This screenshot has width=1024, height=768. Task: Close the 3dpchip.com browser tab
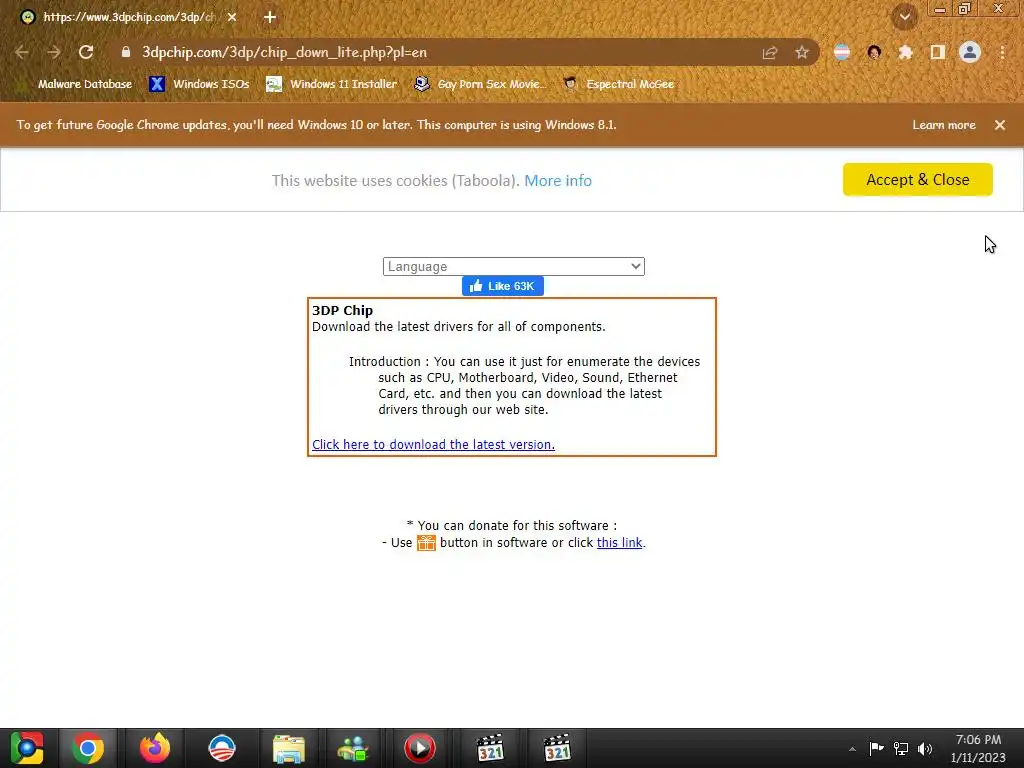click(232, 17)
